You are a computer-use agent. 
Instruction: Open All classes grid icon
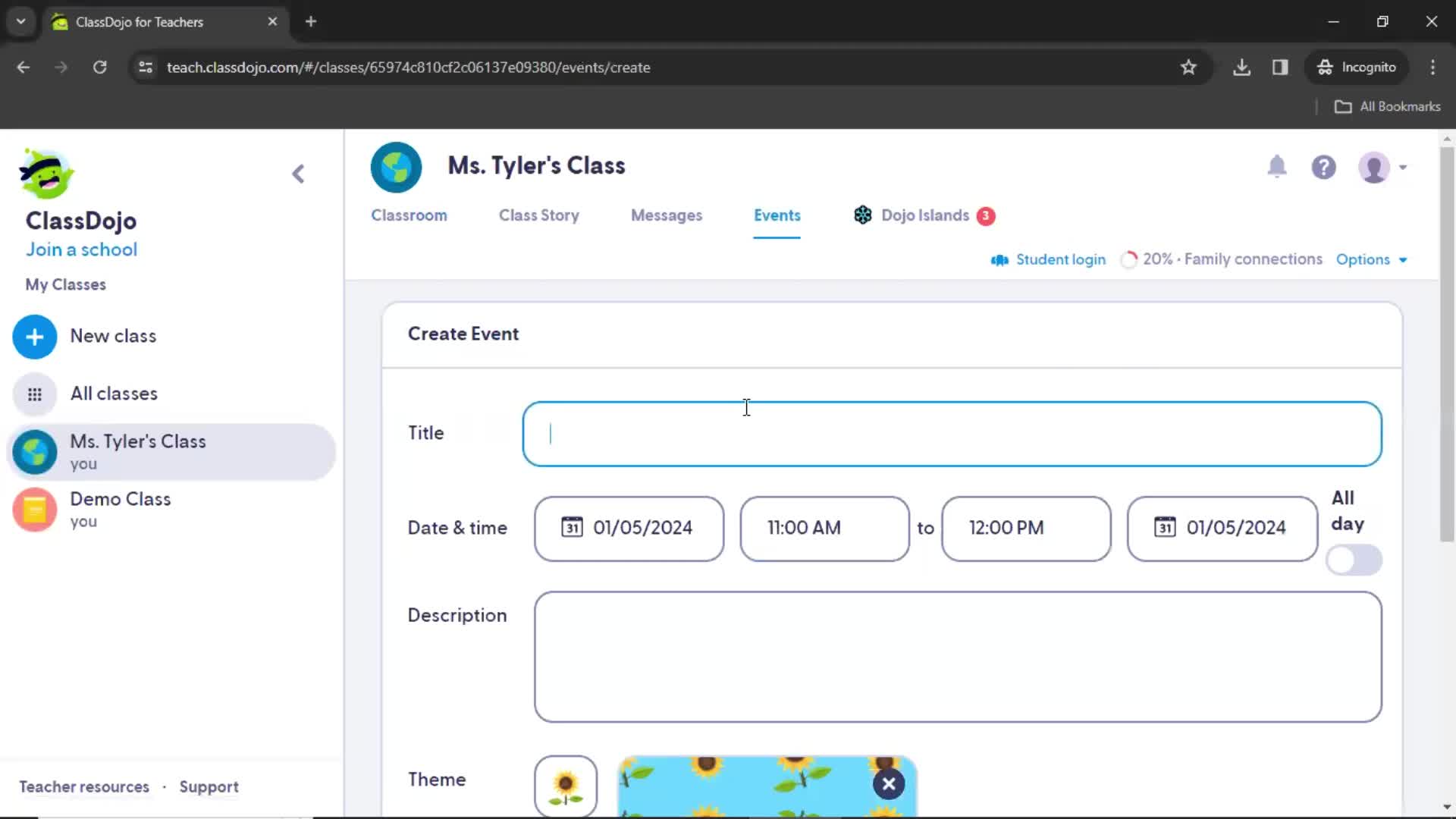coord(35,394)
